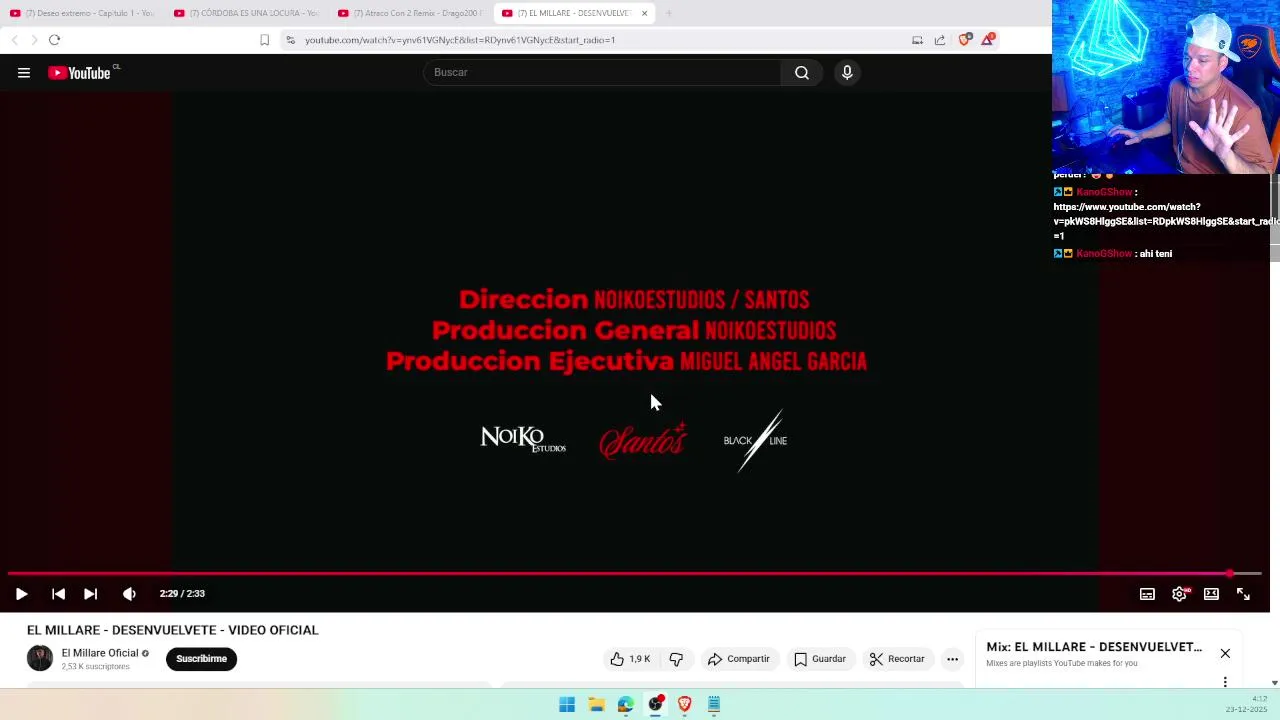Save video with Guardar button

(x=820, y=659)
